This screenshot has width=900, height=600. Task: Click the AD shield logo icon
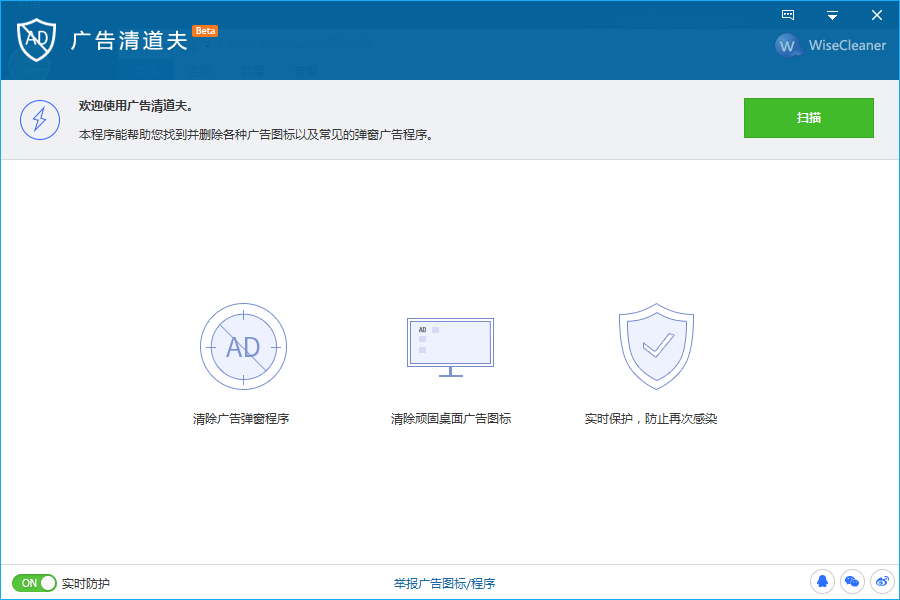coord(36,39)
